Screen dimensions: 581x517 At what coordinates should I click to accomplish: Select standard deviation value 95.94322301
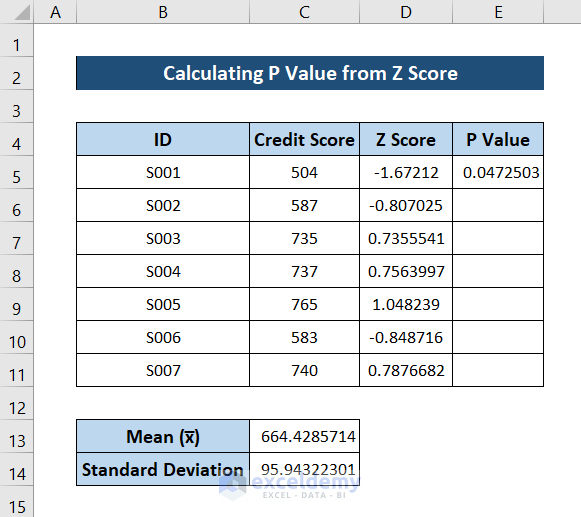[x=304, y=469]
